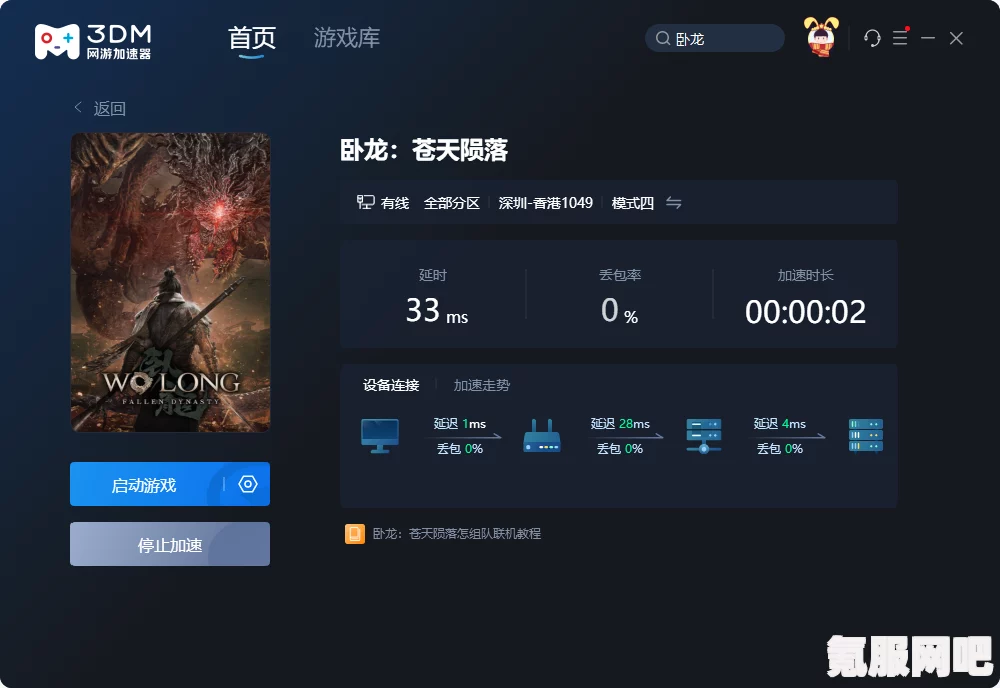Click the search box containing 卧龙

point(715,38)
